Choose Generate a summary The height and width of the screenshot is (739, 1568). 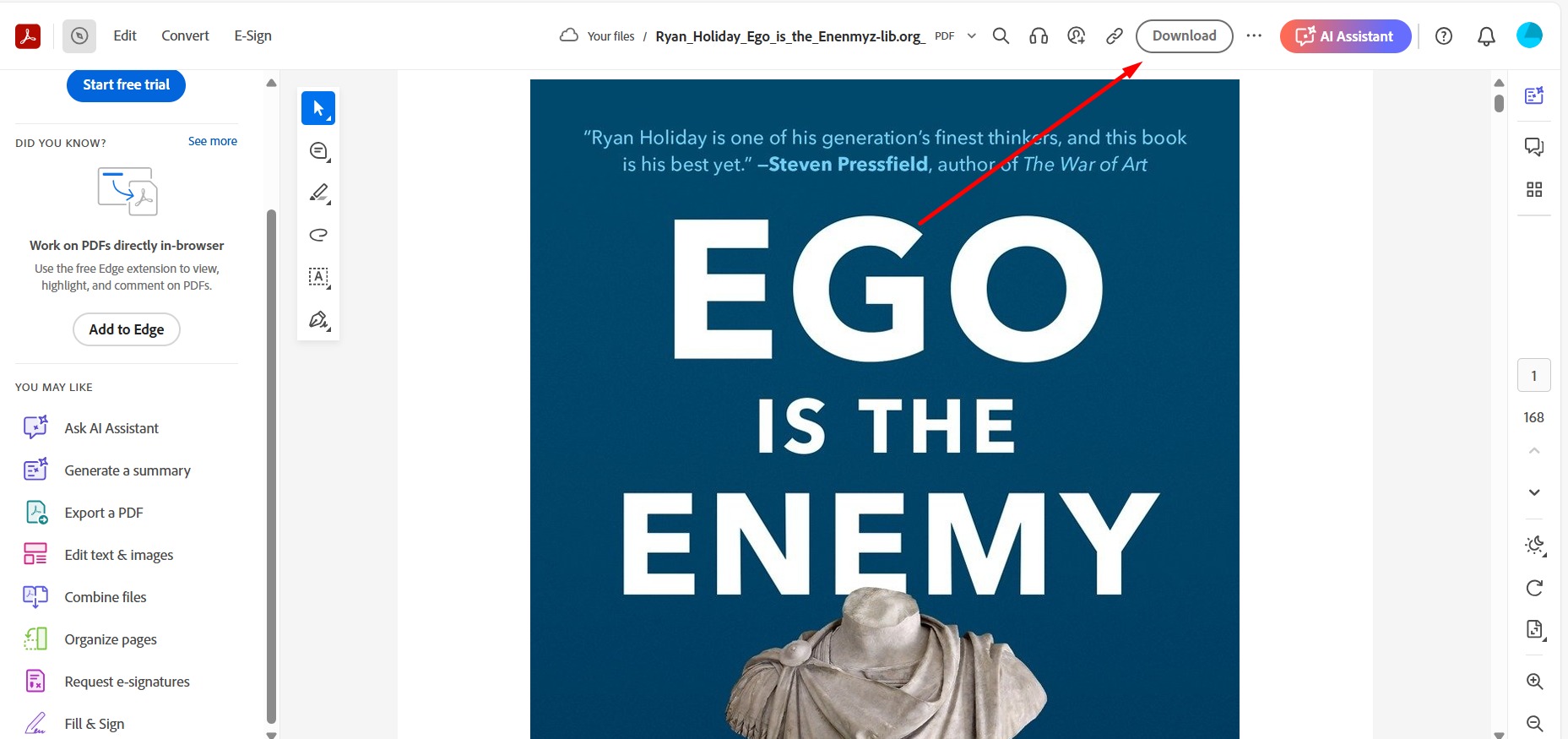(127, 470)
